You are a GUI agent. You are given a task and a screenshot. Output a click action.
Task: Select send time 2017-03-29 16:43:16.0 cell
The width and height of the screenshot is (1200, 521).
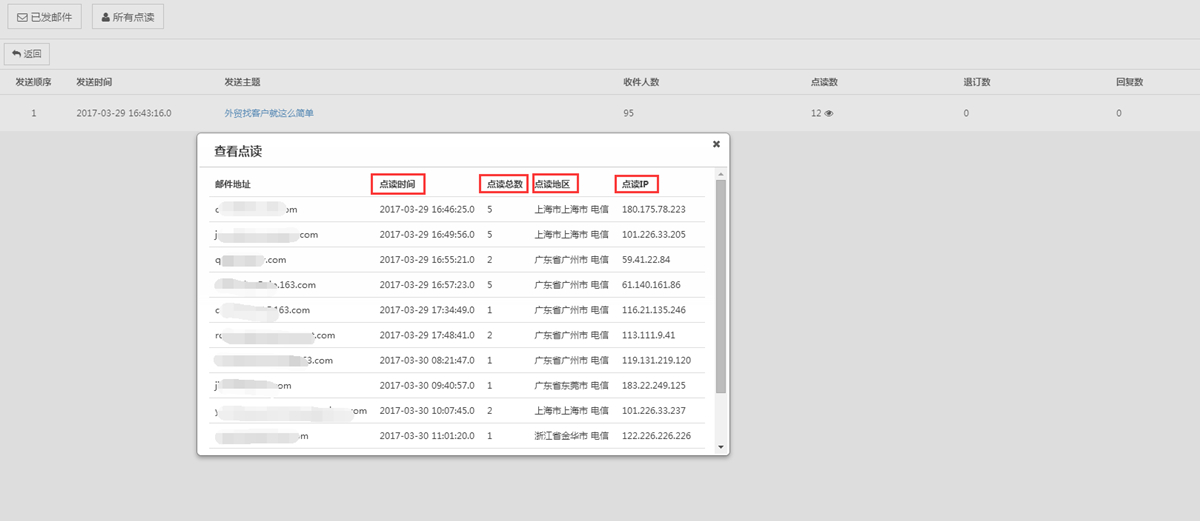pyautogui.click(x=124, y=114)
